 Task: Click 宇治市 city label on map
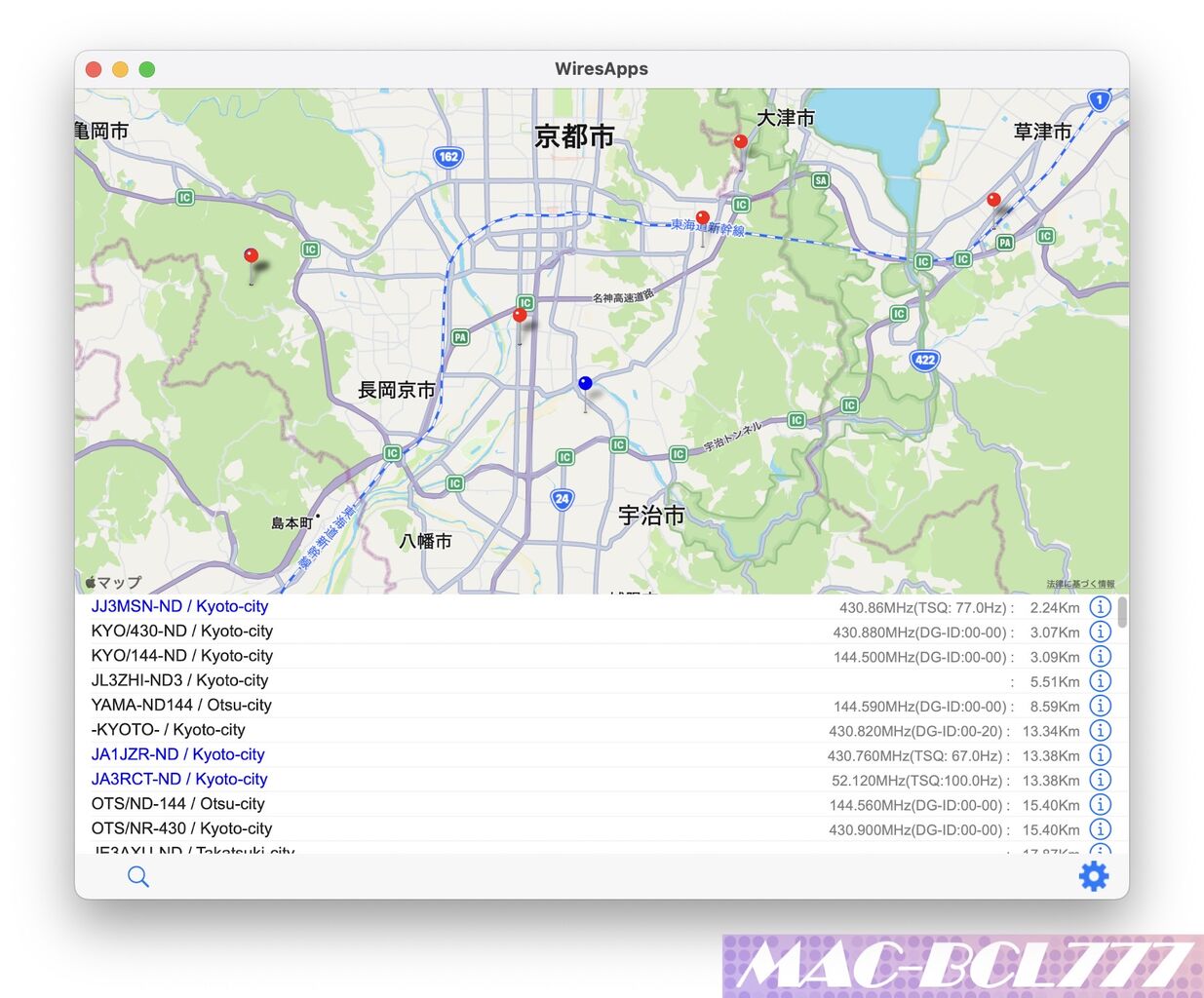[651, 516]
